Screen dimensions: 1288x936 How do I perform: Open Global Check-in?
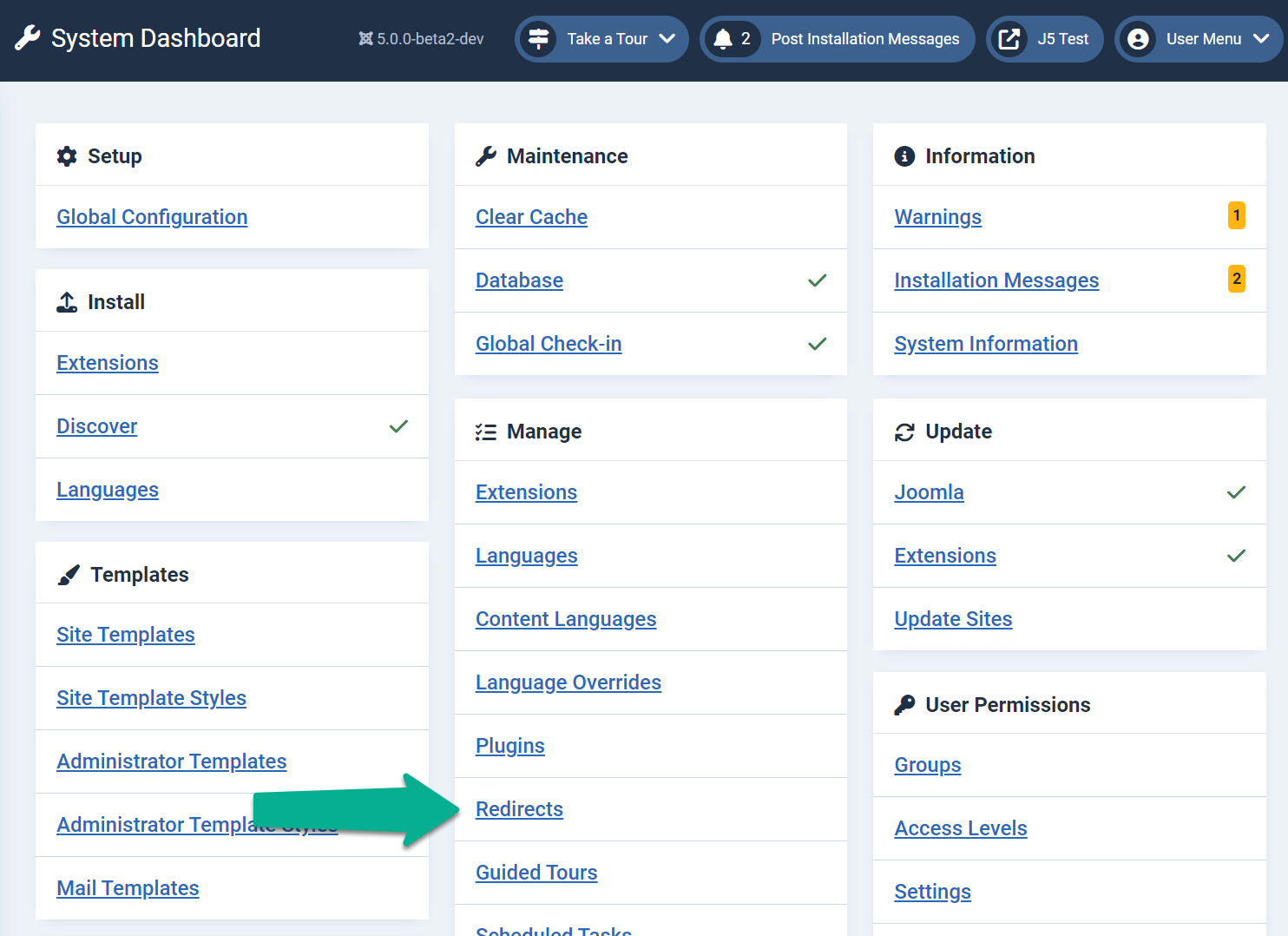tap(549, 344)
